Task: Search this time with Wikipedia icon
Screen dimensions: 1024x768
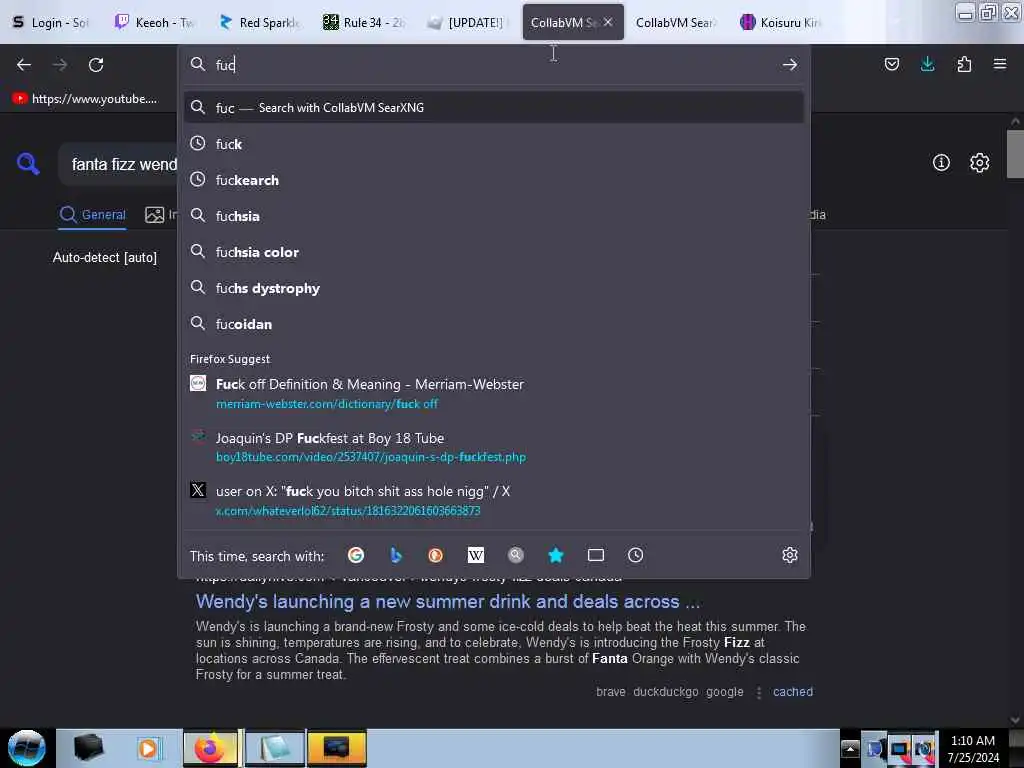Action: (x=476, y=555)
